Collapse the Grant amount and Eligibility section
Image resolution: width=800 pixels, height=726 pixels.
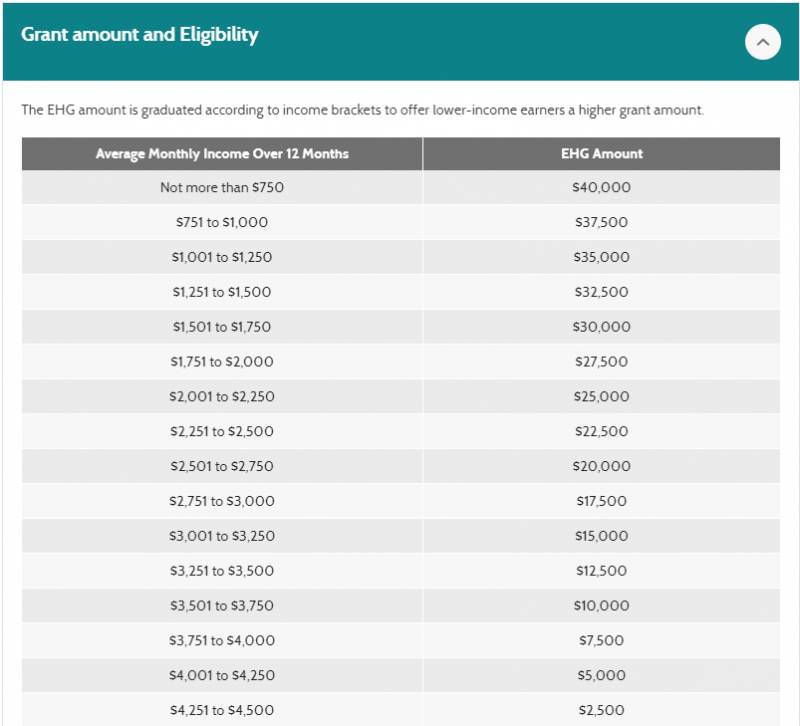[762, 42]
